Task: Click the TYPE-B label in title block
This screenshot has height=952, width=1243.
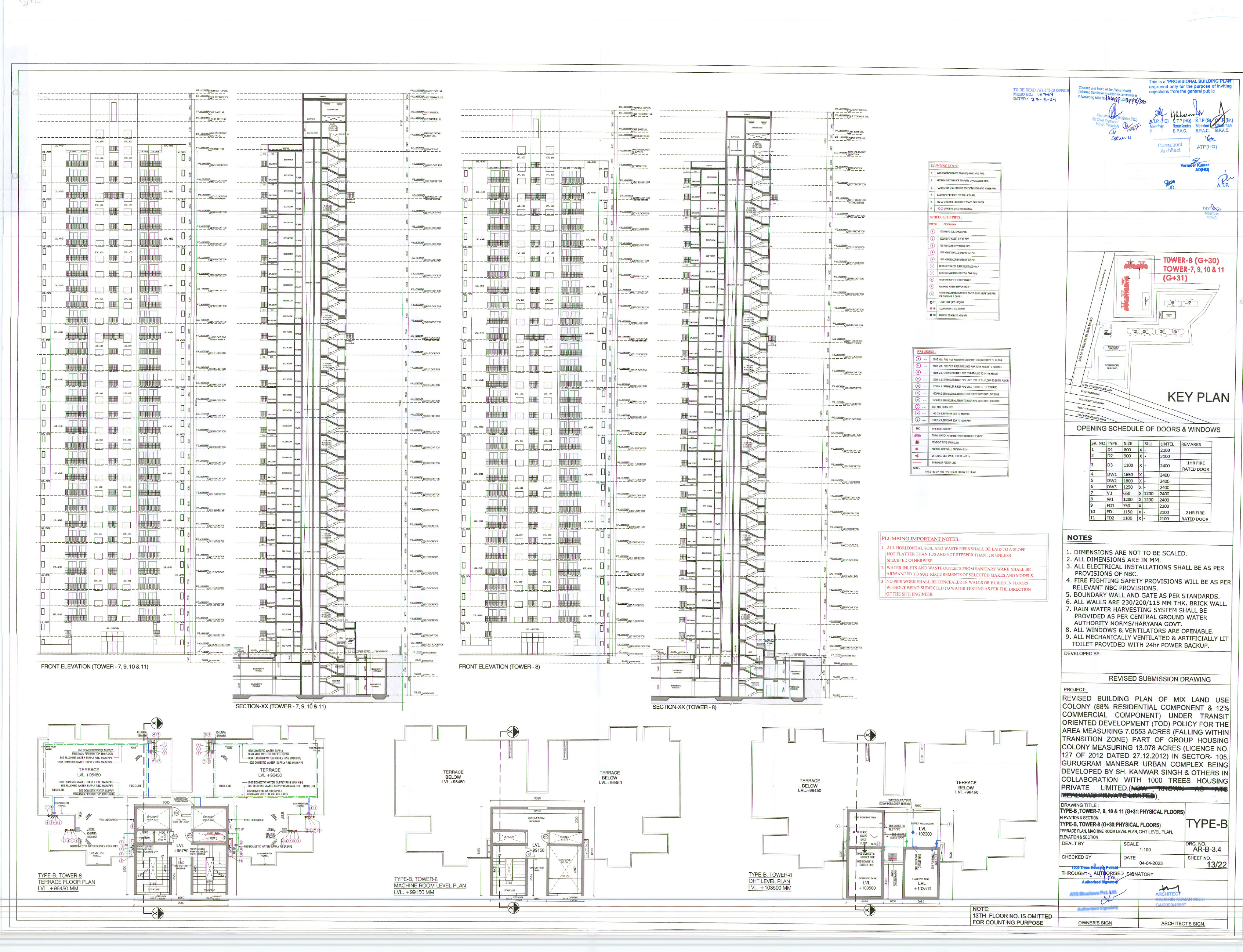Action: [1207, 824]
